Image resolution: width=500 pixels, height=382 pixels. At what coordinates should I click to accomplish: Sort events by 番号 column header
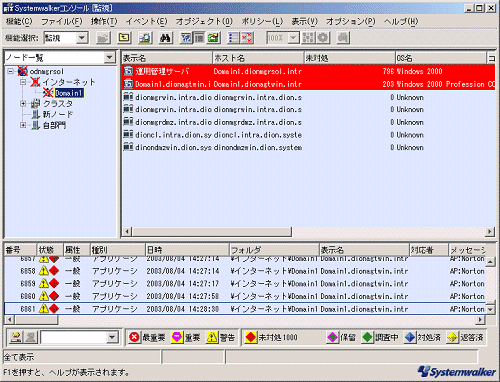point(20,250)
